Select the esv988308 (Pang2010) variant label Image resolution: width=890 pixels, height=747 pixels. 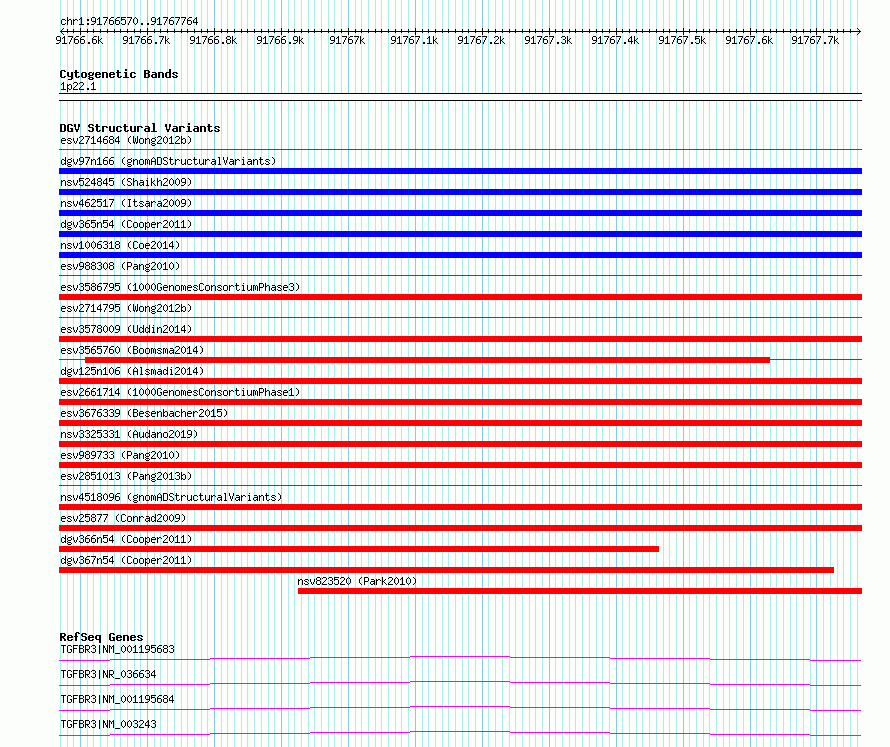120,266
